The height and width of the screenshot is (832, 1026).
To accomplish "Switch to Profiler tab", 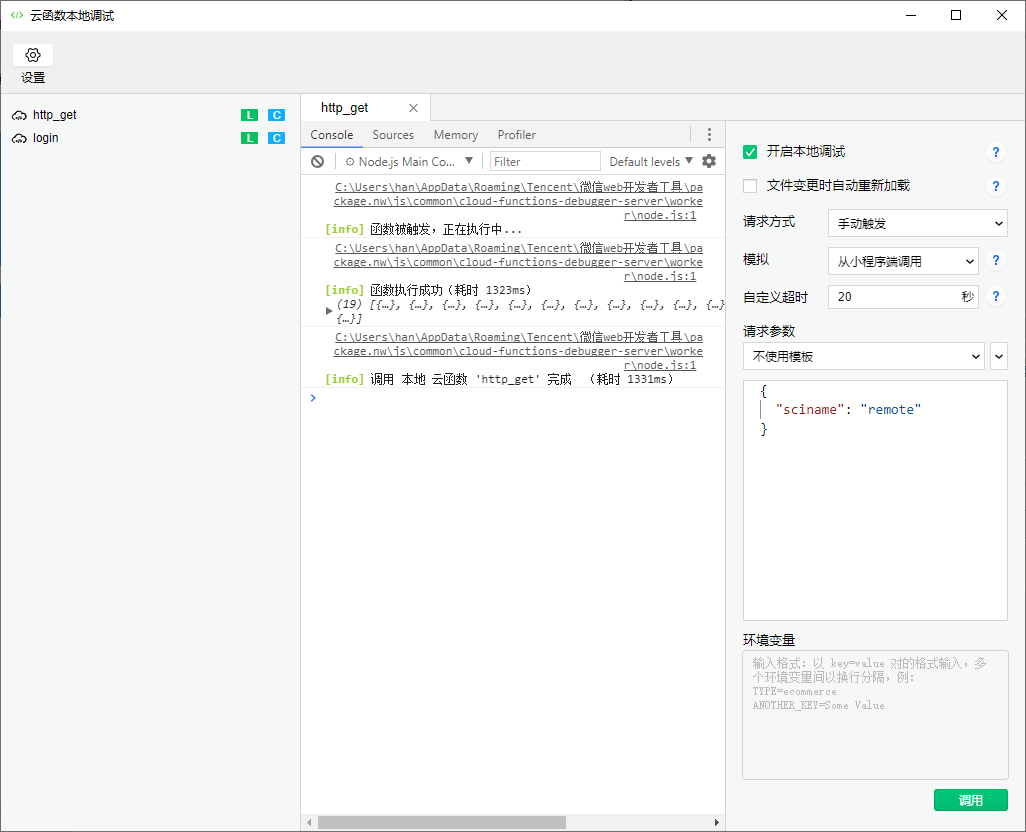I will (x=516, y=135).
